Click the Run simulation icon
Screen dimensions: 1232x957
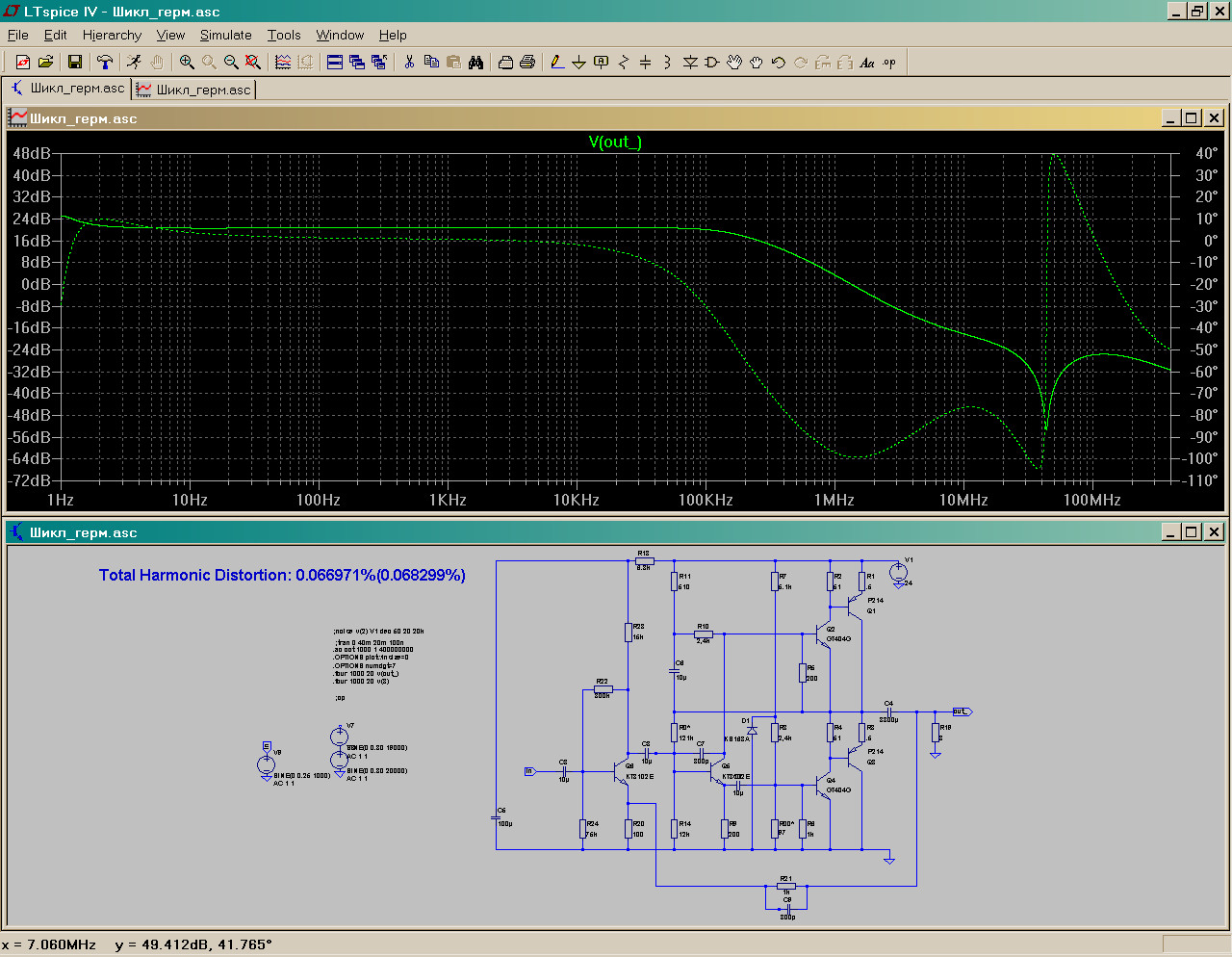[134, 63]
